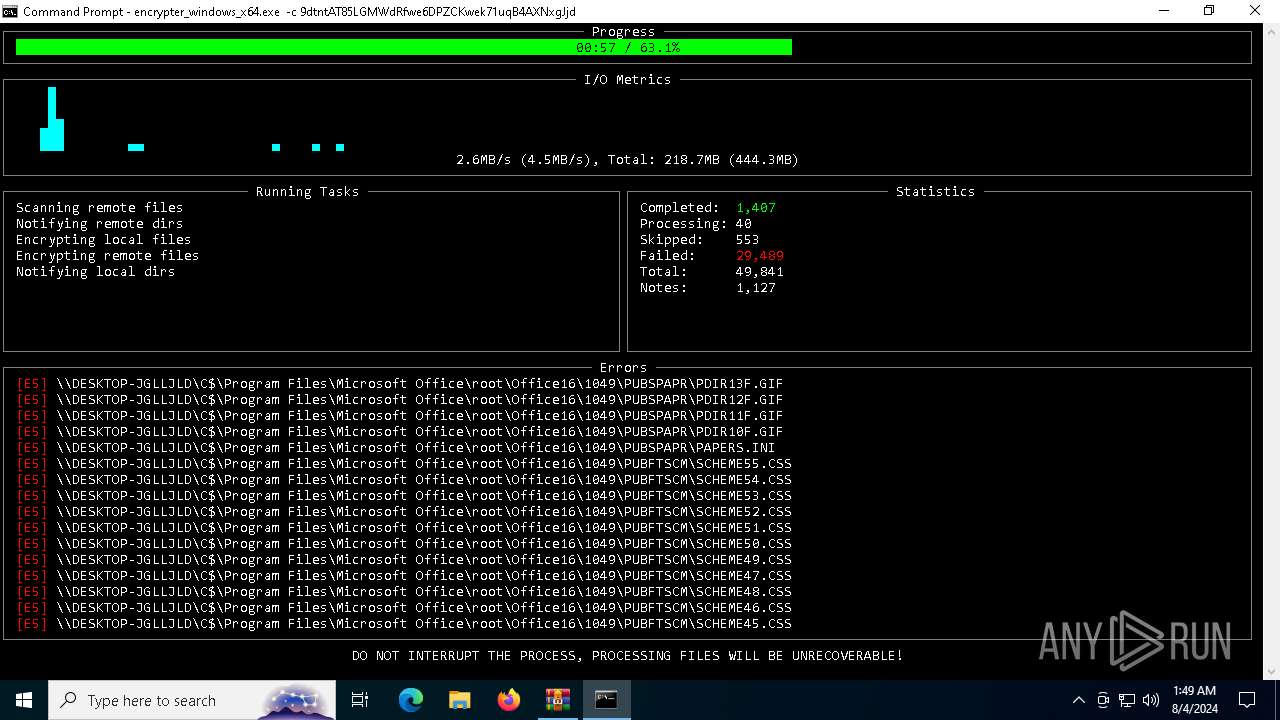Select the 'Notifying remote dirs' task line
The width and height of the screenshot is (1280, 720).
point(99,224)
